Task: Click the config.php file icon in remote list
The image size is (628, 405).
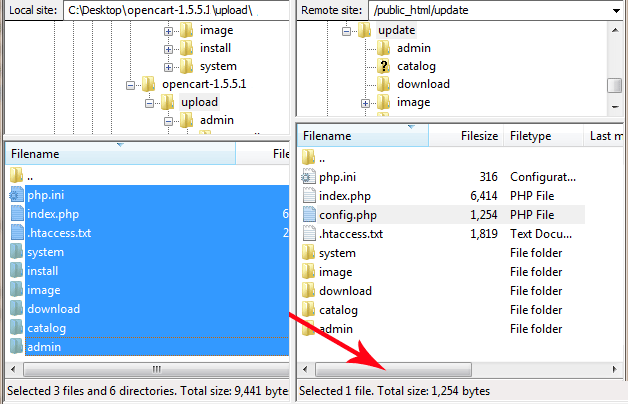Action: (x=308, y=215)
